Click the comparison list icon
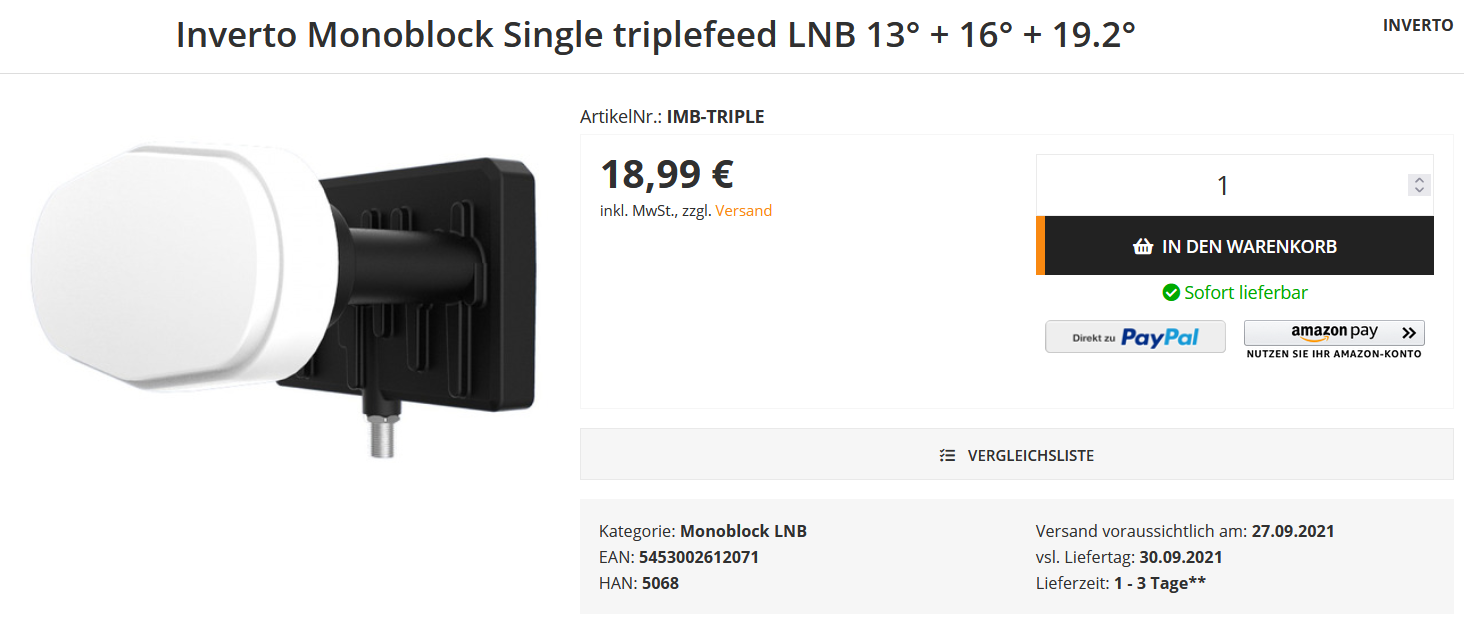 click(x=948, y=455)
